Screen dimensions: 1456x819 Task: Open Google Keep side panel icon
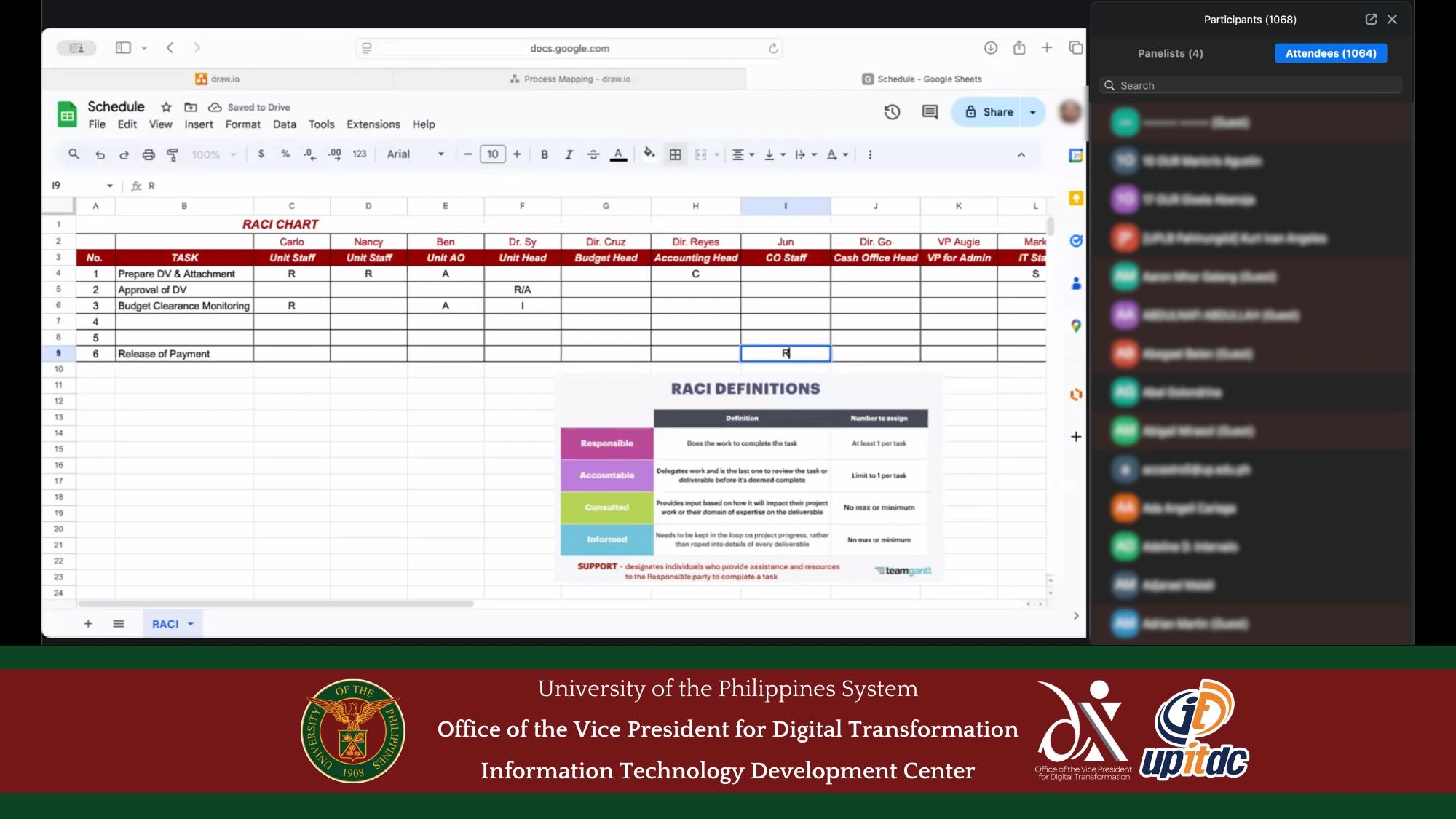point(1076,198)
